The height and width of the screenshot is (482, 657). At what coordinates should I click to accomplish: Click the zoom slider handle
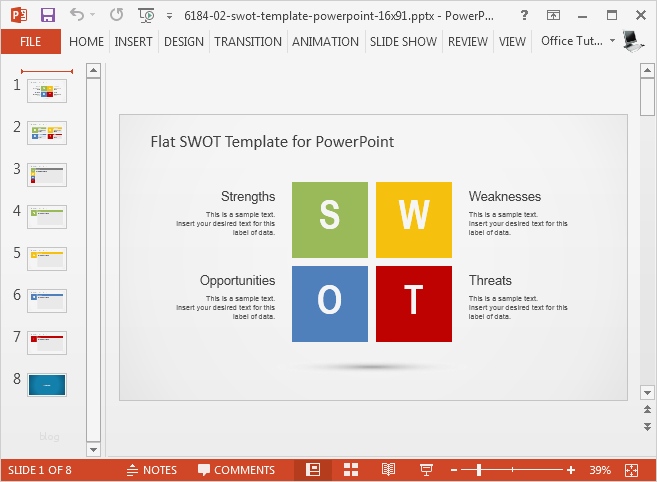(x=479, y=470)
